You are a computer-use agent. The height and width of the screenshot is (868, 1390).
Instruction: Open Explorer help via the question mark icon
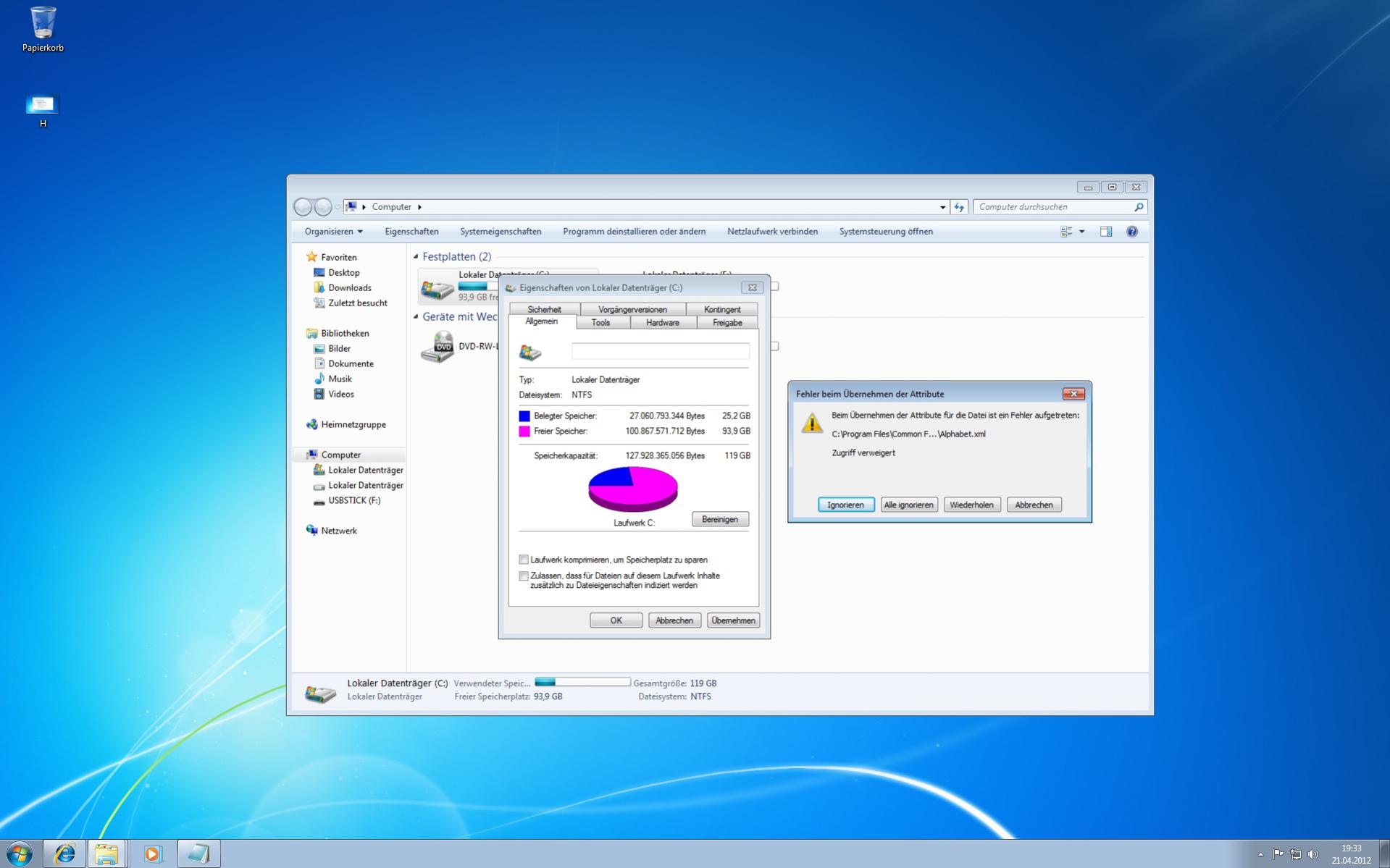point(1132,232)
